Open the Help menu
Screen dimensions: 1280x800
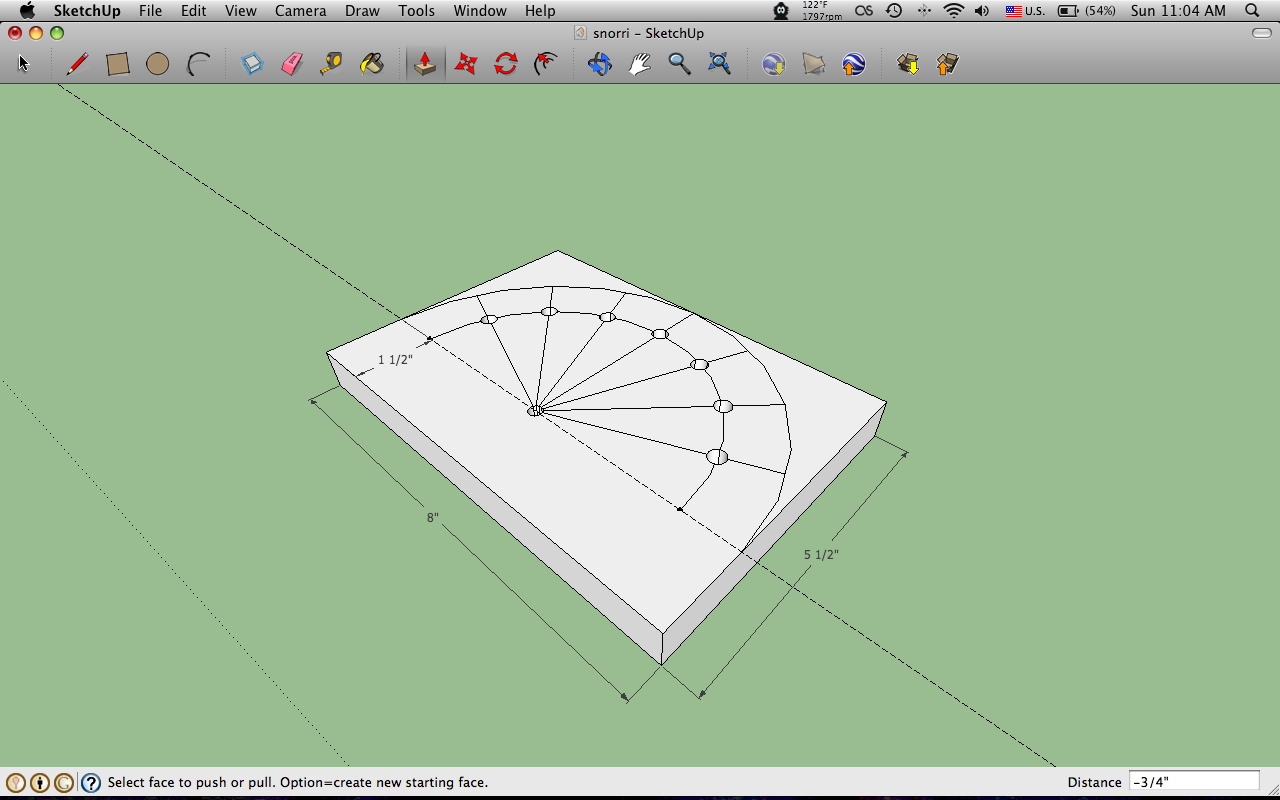pyautogui.click(x=540, y=11)
